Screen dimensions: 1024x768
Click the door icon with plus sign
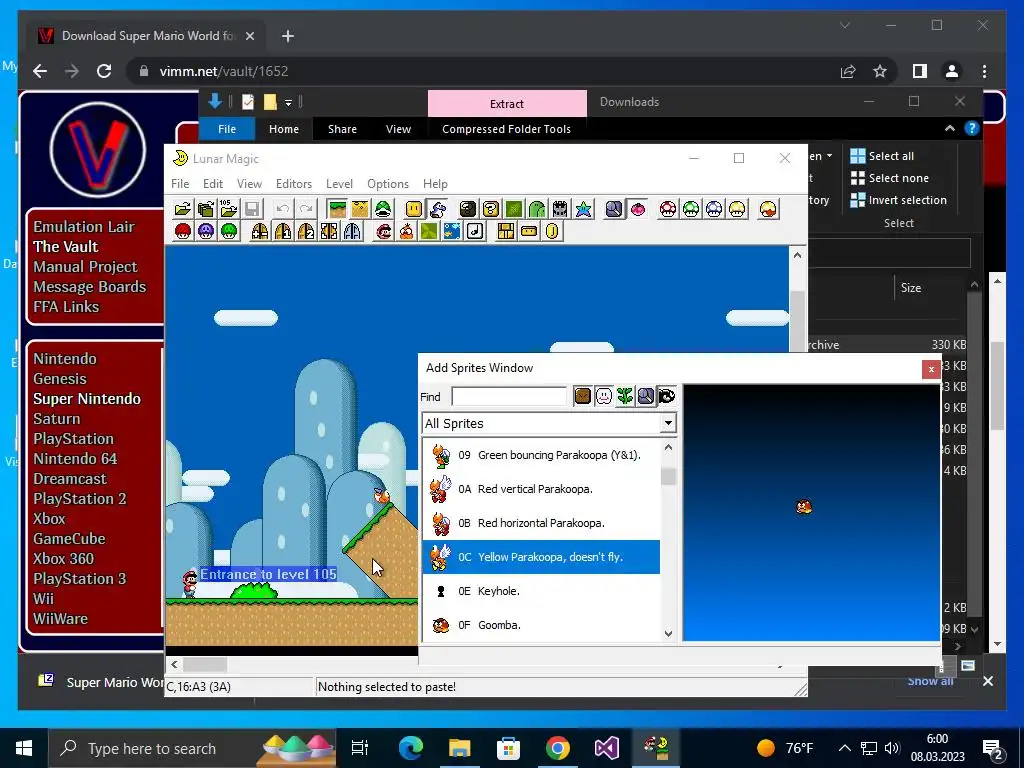[x=260, y=231]
